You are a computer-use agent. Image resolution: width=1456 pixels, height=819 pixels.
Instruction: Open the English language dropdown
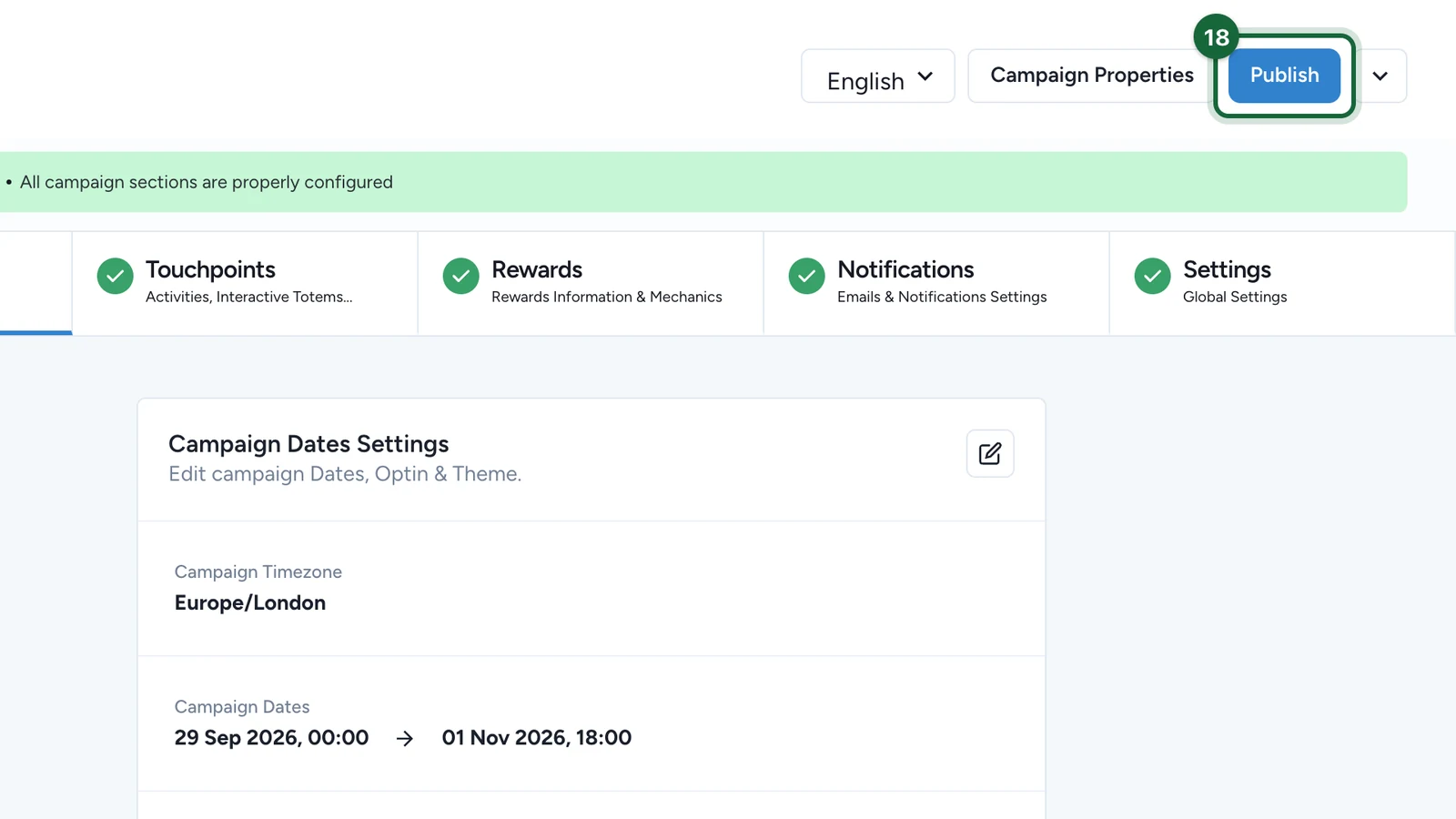(878, 76)
